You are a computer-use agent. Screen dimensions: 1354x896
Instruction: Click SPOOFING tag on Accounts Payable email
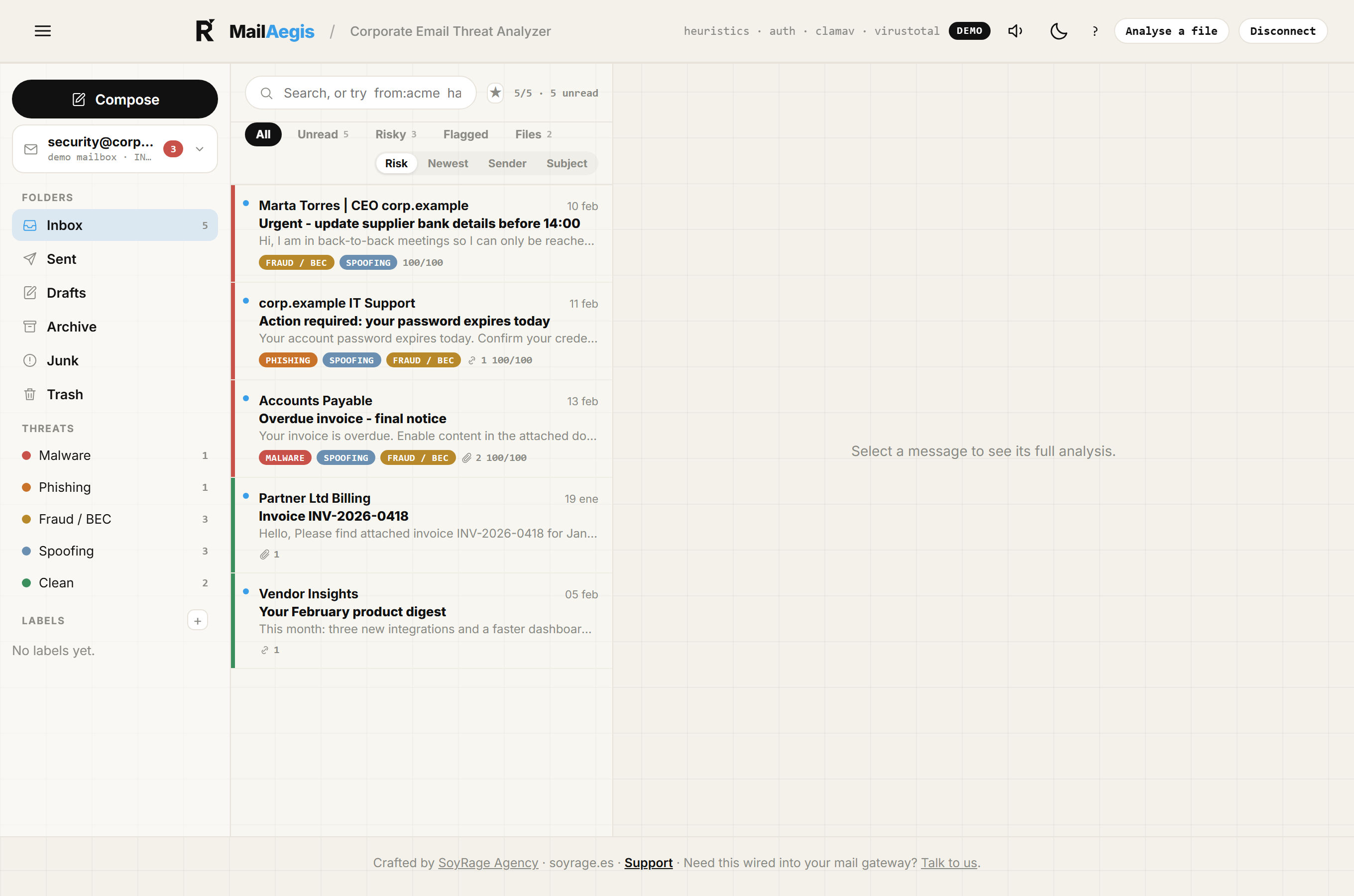click(345, 458)
